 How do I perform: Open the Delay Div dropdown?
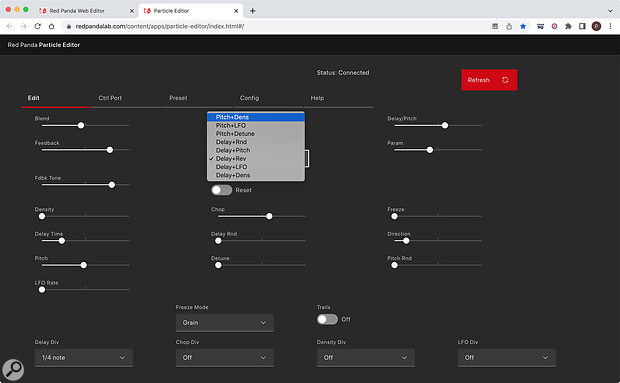83,357
